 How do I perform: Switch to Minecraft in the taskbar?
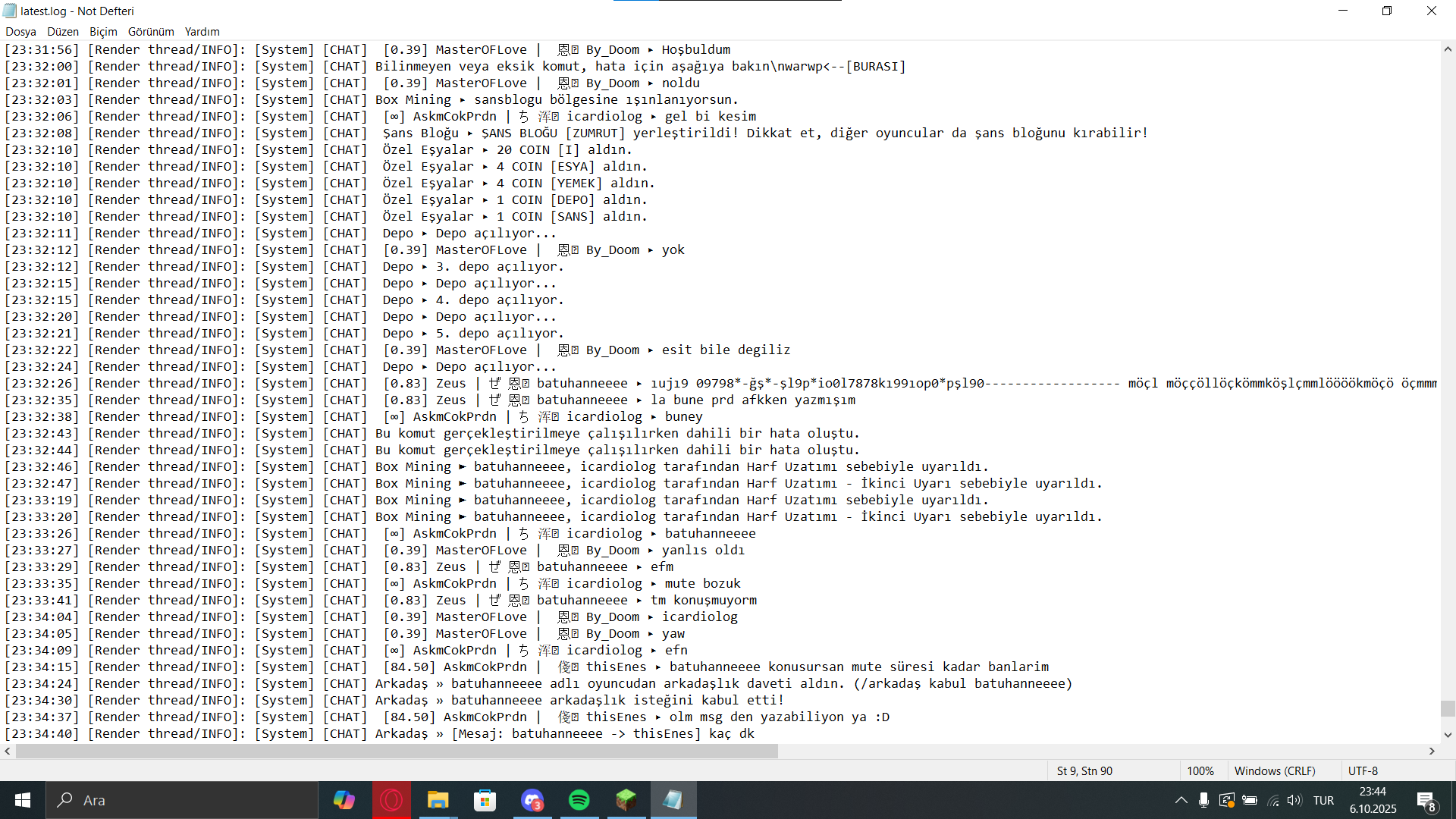626,800
